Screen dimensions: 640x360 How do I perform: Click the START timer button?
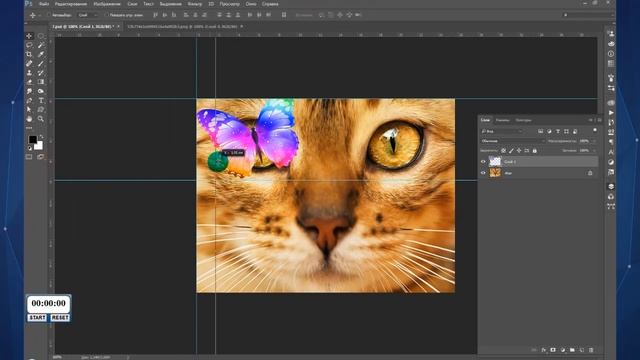[x=37, y=318]
